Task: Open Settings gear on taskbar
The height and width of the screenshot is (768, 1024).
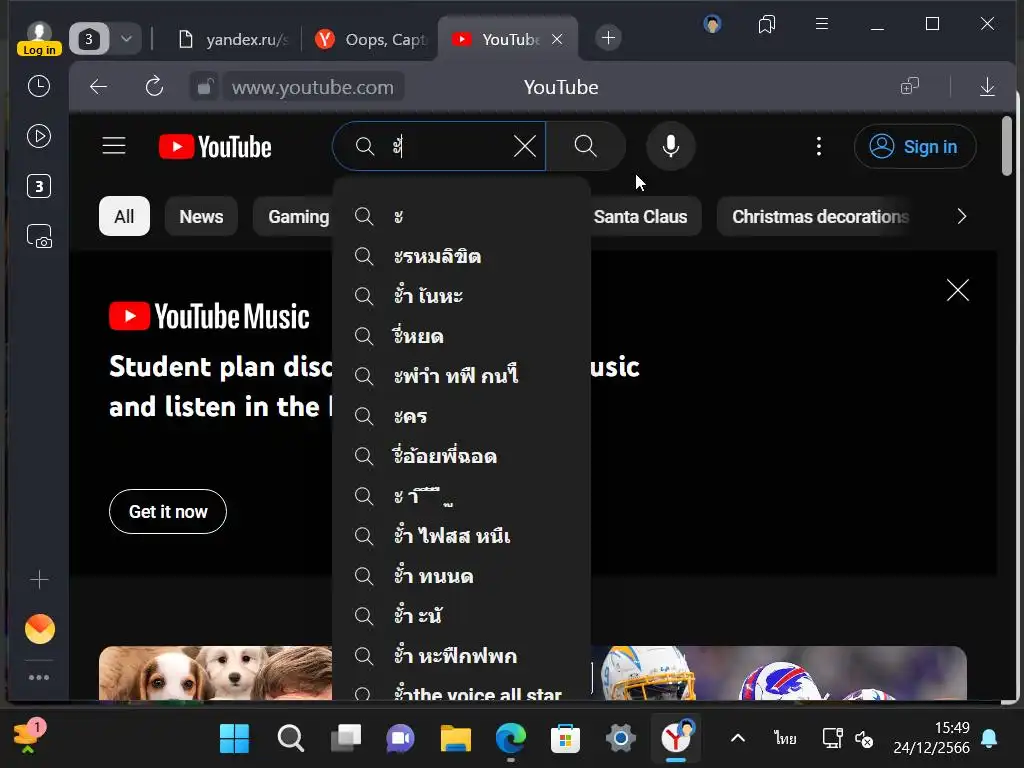Action: [x=620, y=739]
